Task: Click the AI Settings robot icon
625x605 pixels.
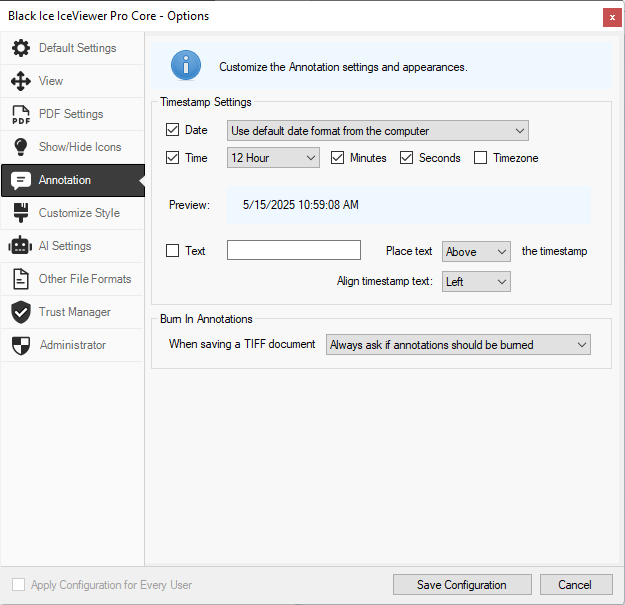Action: [x=20, y=246]
